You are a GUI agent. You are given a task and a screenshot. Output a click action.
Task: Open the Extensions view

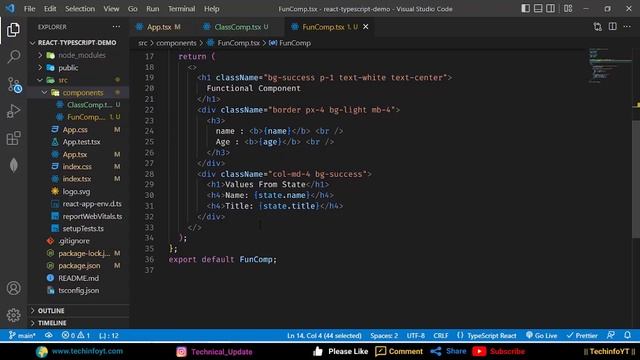point(13,138)
